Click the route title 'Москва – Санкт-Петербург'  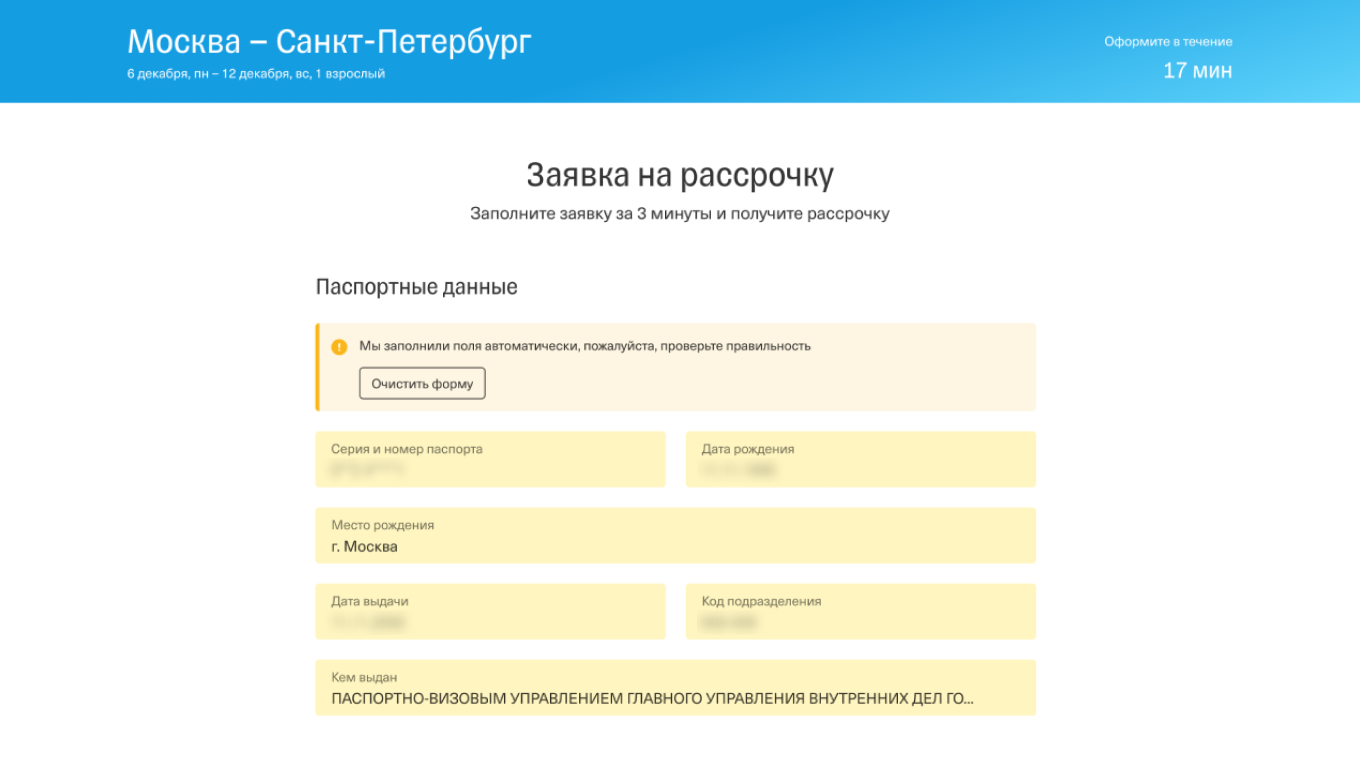click(329, 39)
